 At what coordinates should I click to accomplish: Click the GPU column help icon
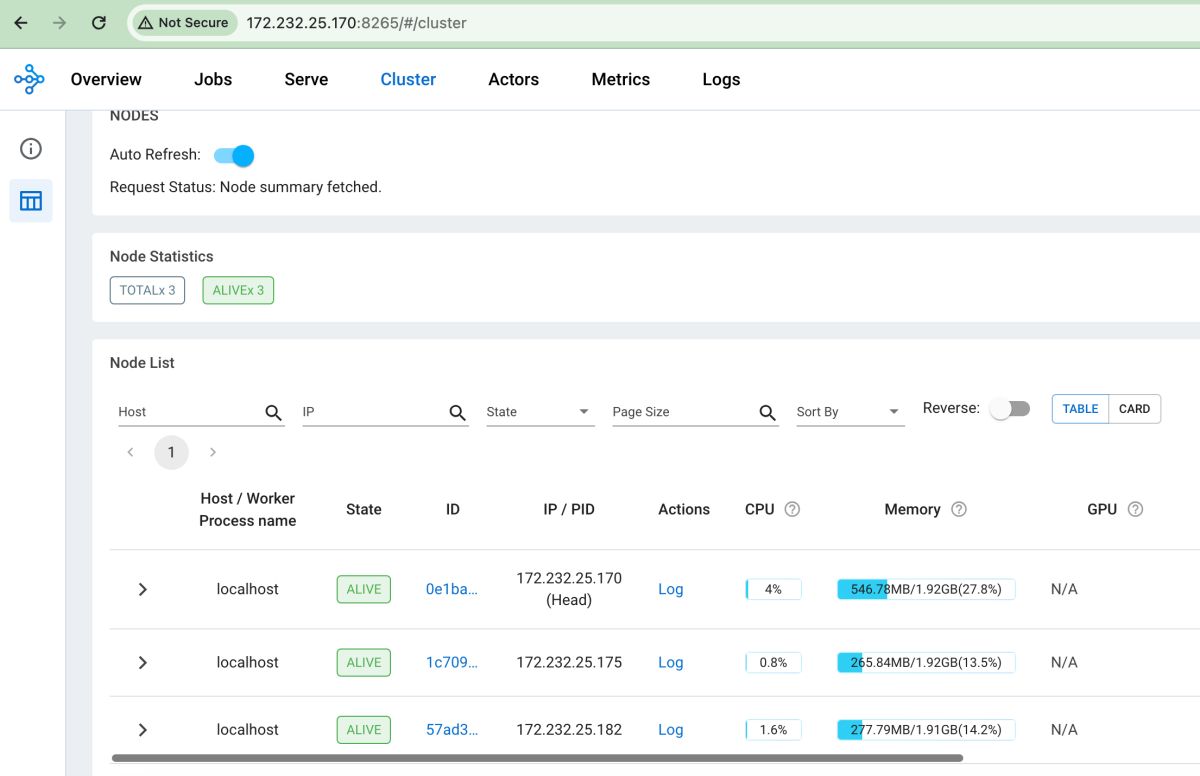(1135, 509)
